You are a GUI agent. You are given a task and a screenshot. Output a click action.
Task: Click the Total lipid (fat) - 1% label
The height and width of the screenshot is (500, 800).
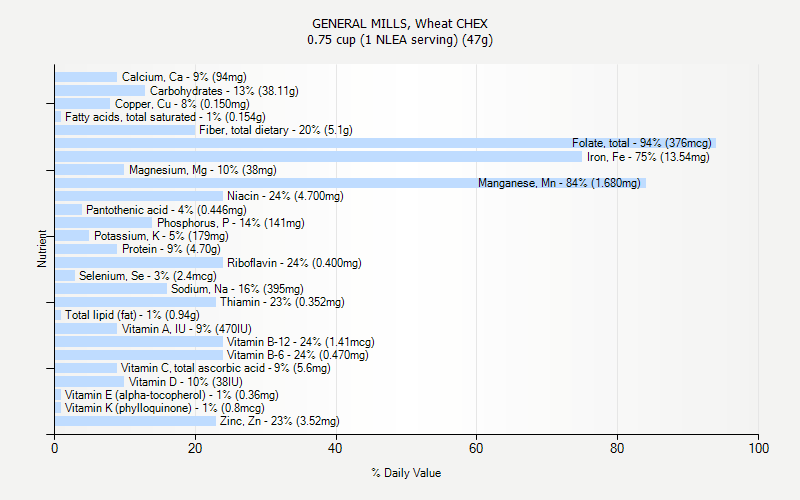tap(132, 315)
